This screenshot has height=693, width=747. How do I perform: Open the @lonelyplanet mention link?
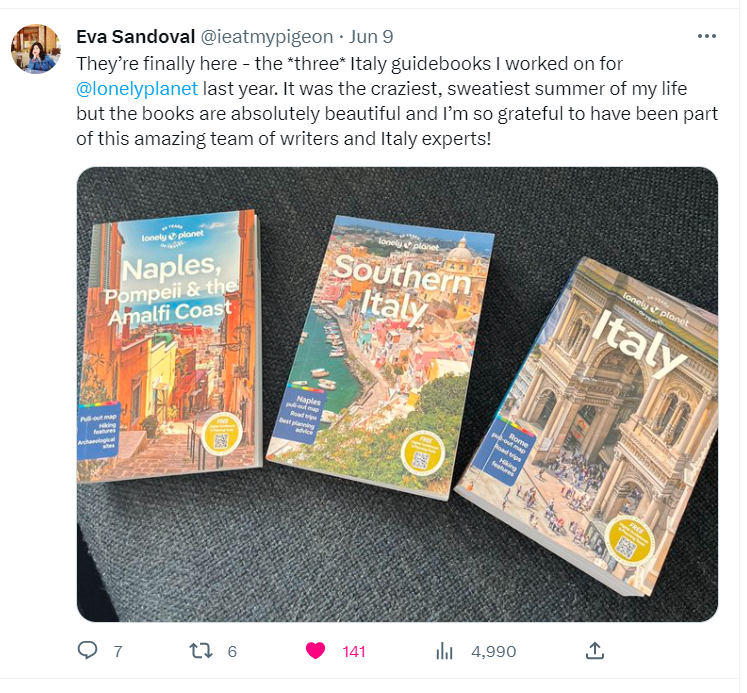click(x=137, y=89)
